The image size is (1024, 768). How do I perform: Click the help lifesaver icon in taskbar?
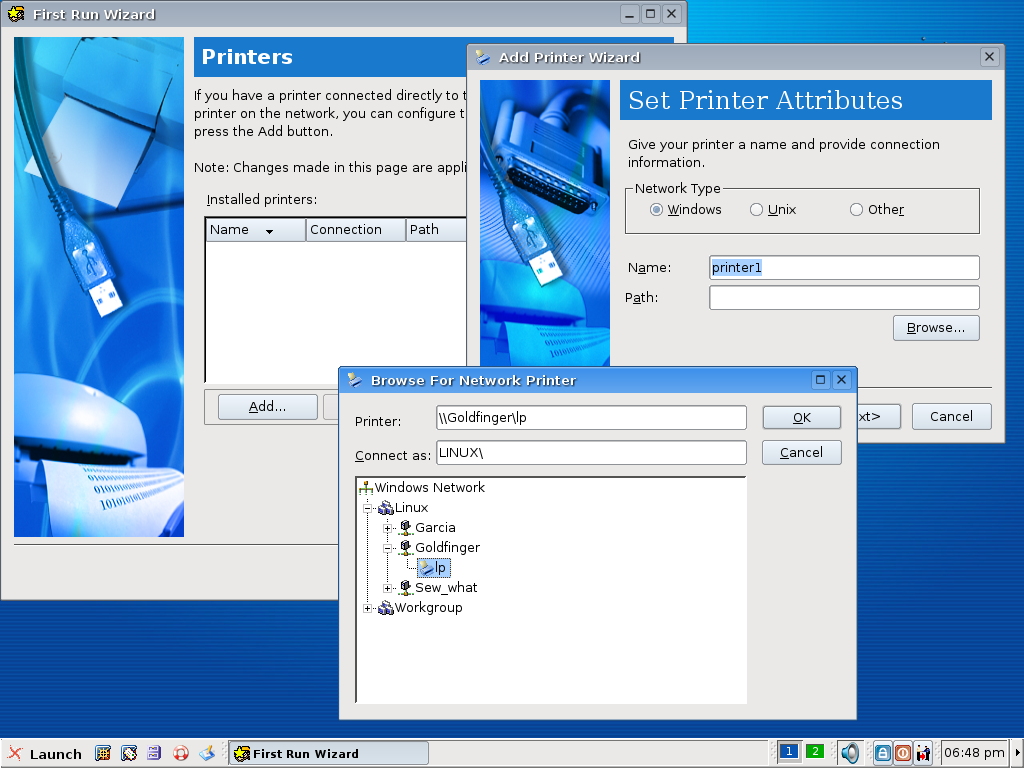pos(181,753)
